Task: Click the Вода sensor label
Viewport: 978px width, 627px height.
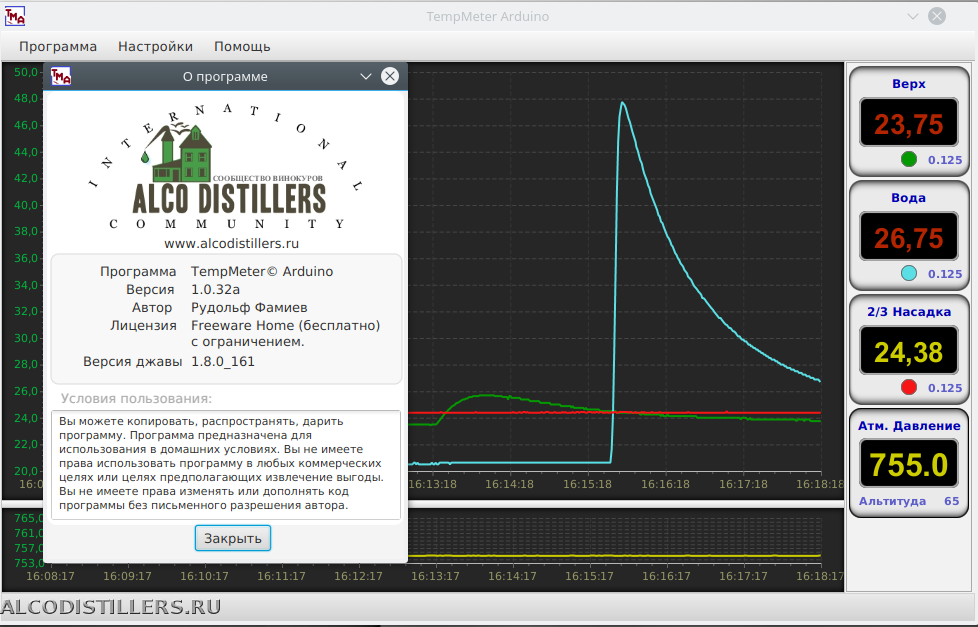Action: click(x=908, y=198)
